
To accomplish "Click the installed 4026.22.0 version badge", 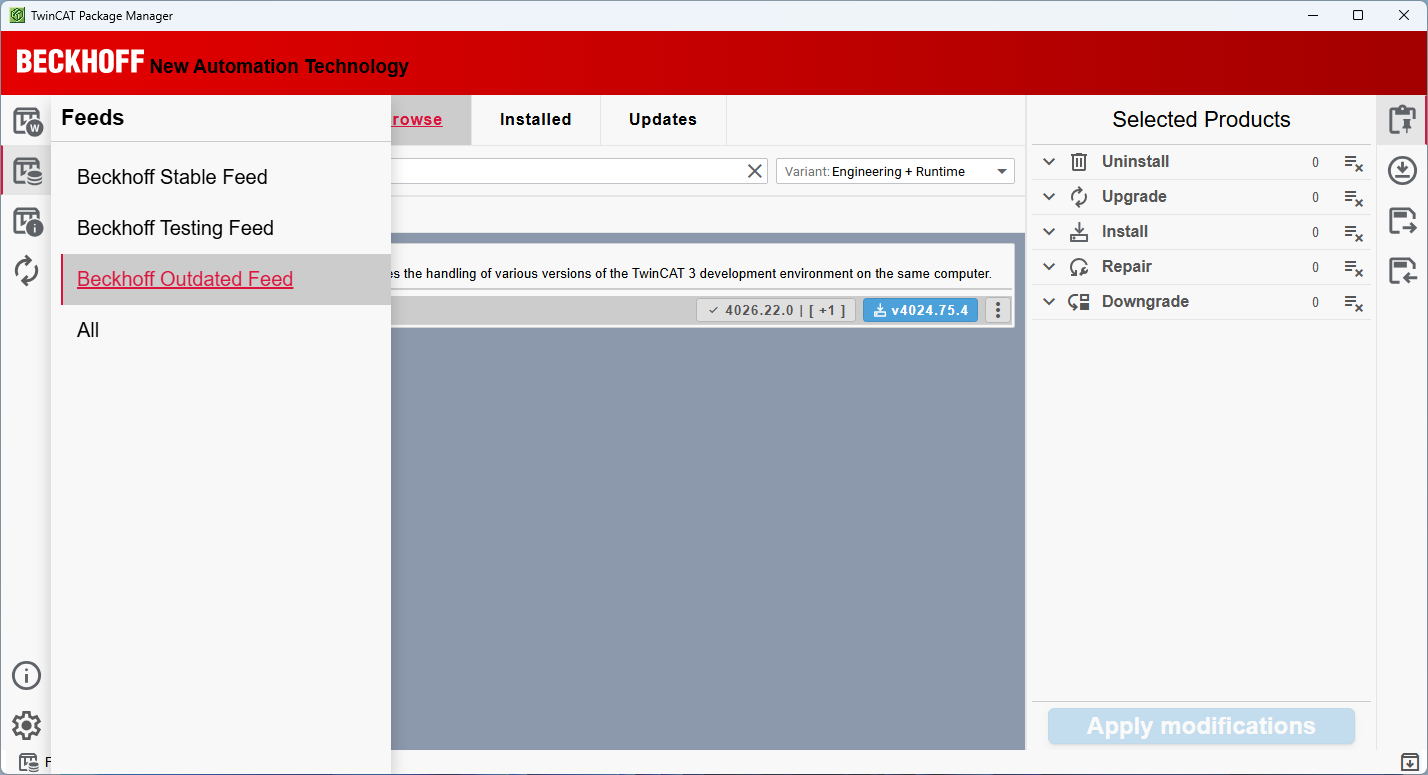I will [x=775, y=310].
